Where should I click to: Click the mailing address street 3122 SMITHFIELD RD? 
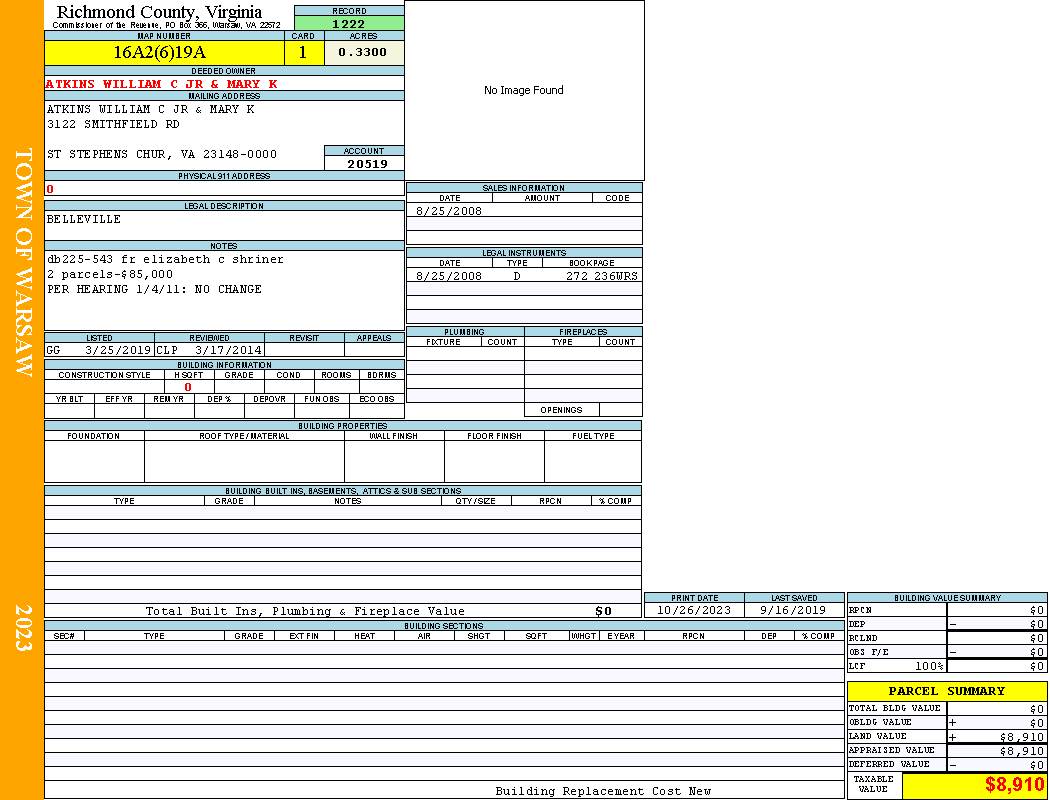pyautogui.click(x=113, y=125)
